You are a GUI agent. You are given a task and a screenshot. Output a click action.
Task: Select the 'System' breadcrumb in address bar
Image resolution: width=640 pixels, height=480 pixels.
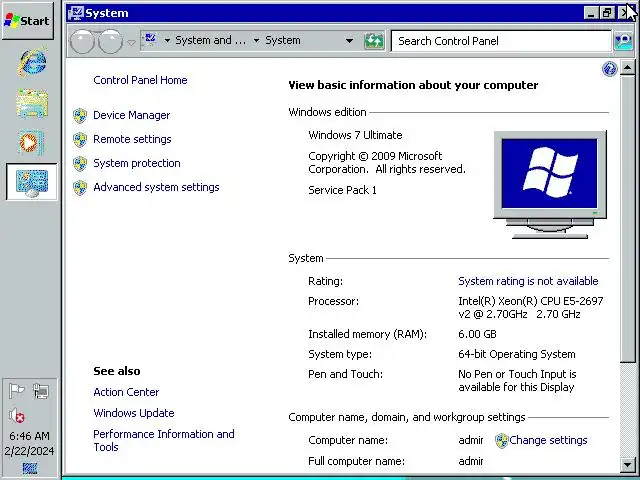(282, 40)
